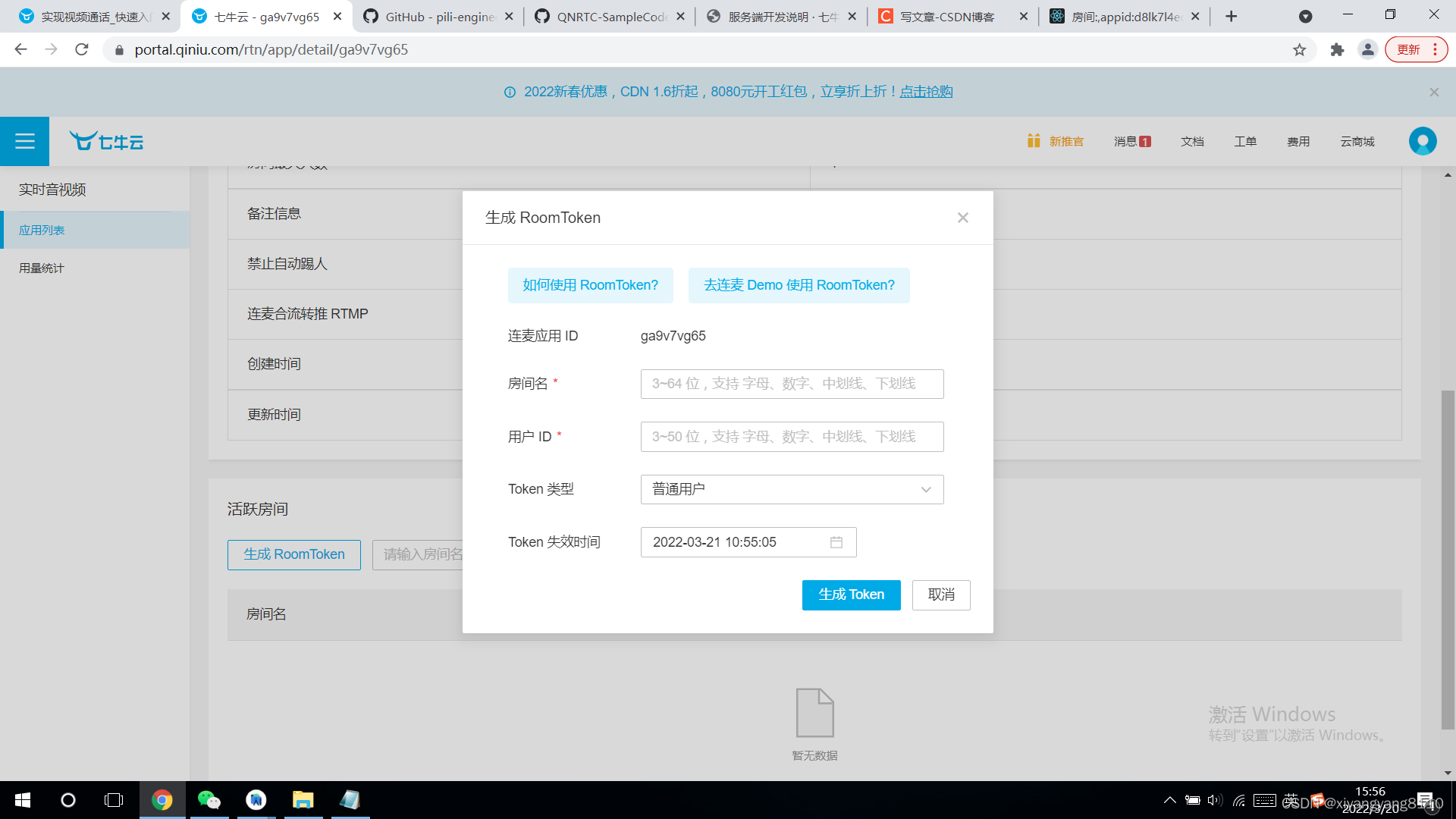Open the user avatar menu
This screenshot has width=1456, height=819.
click(x=1423, y=141)
